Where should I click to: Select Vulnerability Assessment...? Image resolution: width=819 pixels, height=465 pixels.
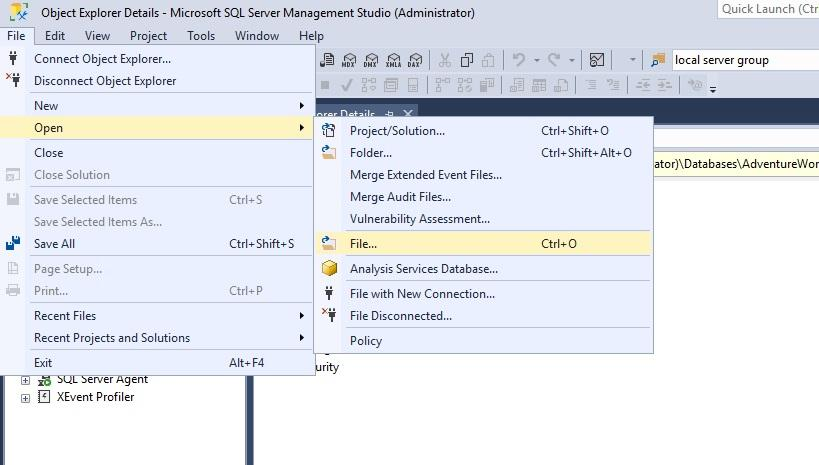coord(484,218)
